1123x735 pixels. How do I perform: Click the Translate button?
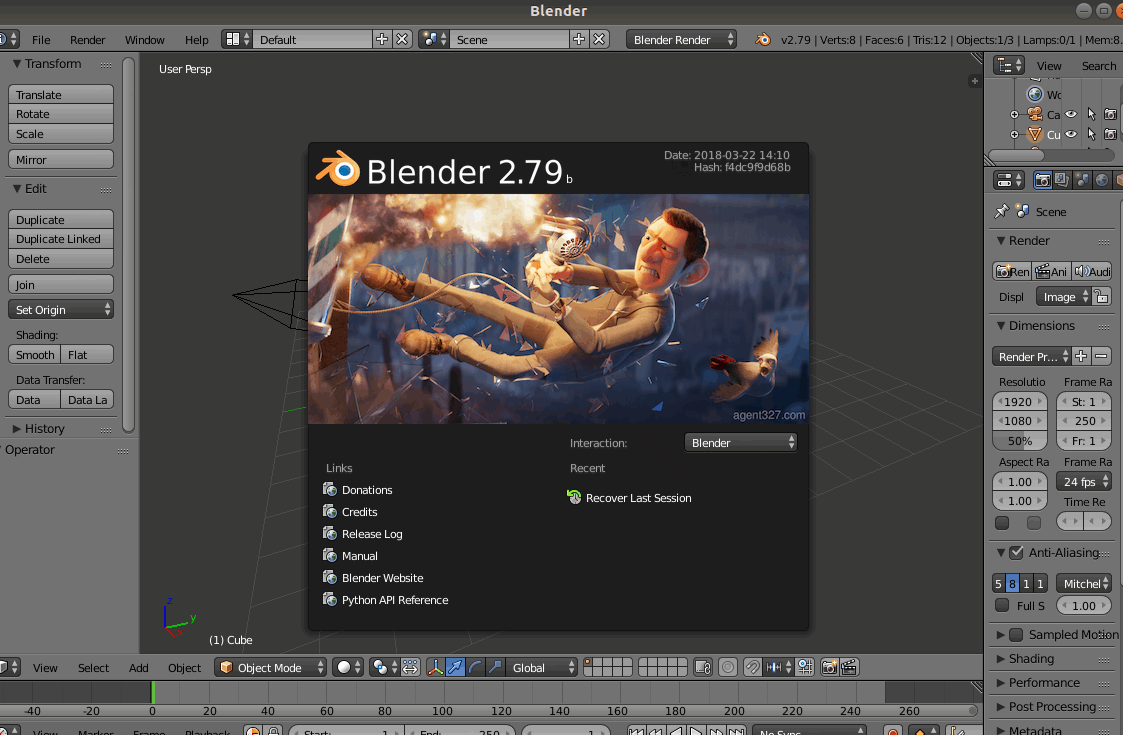coord(61,95)
